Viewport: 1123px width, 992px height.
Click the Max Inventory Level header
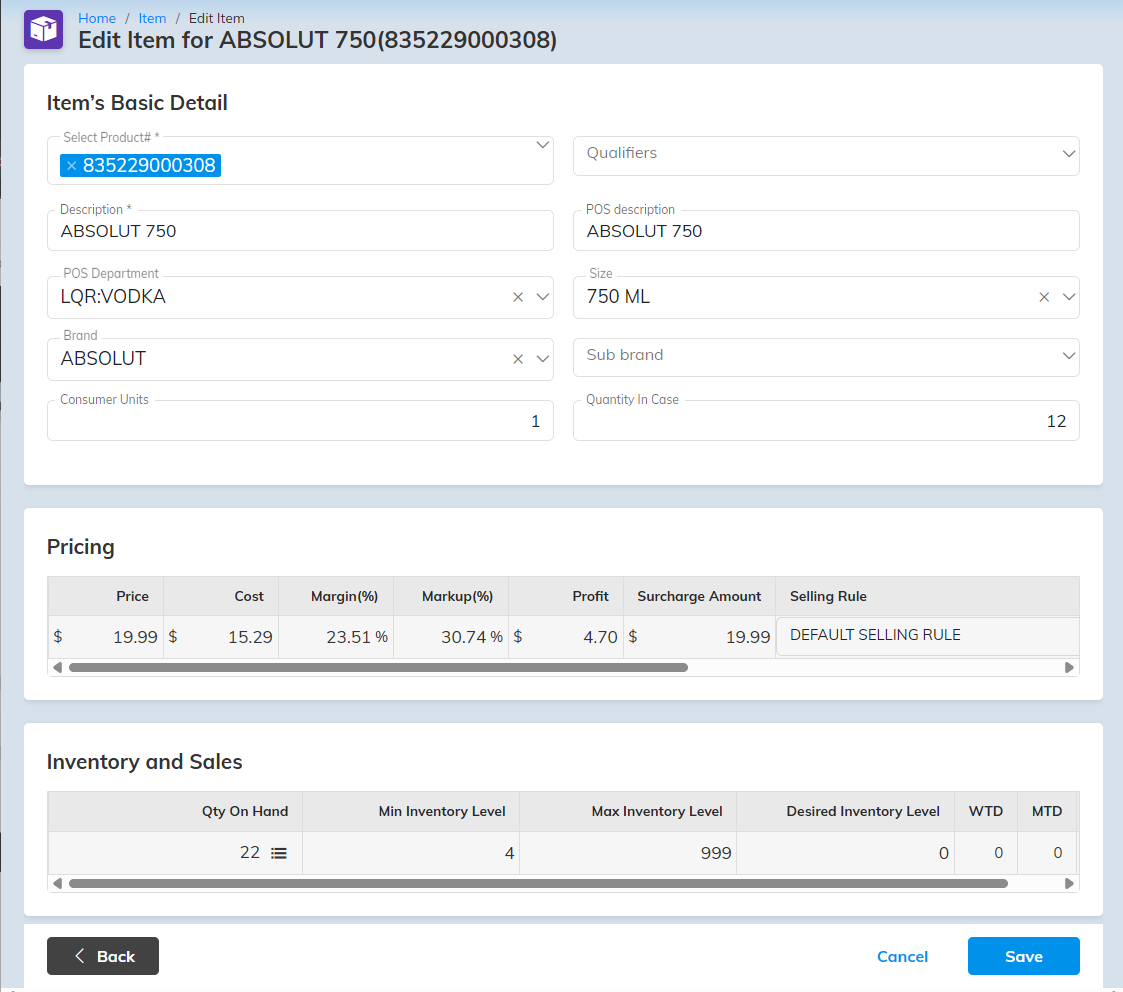click(628, 812)
